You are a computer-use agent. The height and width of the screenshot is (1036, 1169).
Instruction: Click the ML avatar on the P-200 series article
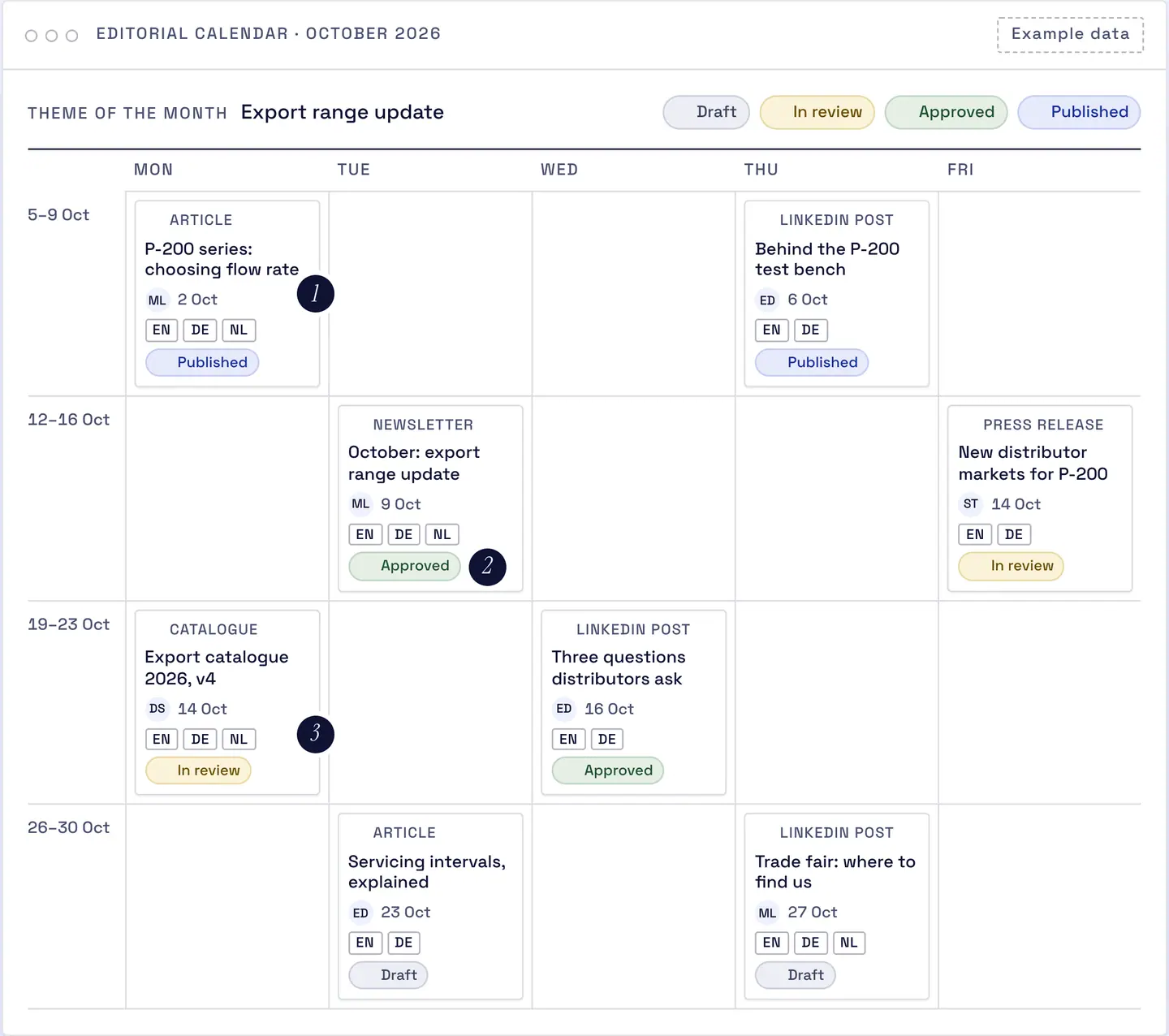(x=157, y=300)
